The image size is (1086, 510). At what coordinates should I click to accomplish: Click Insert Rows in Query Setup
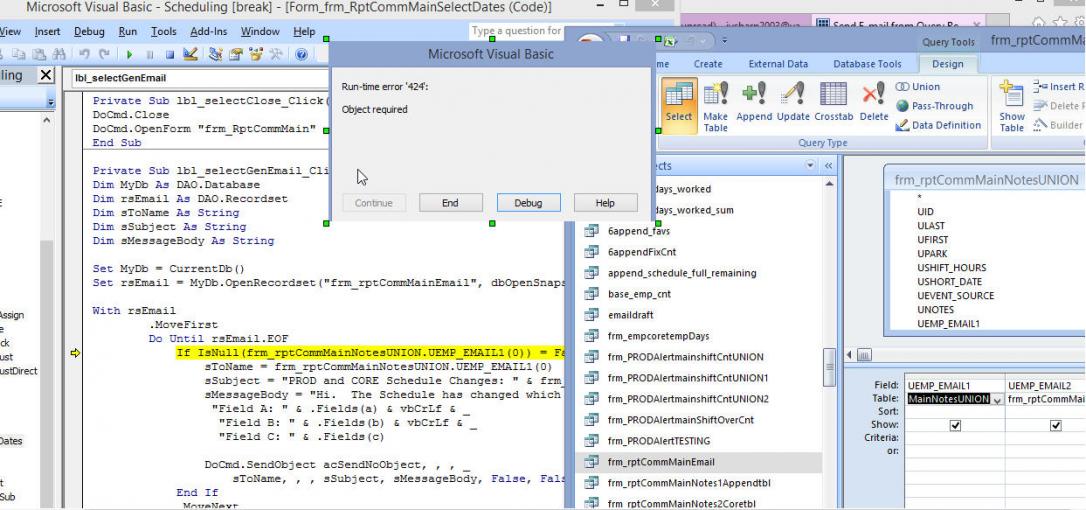(1058, 87)
